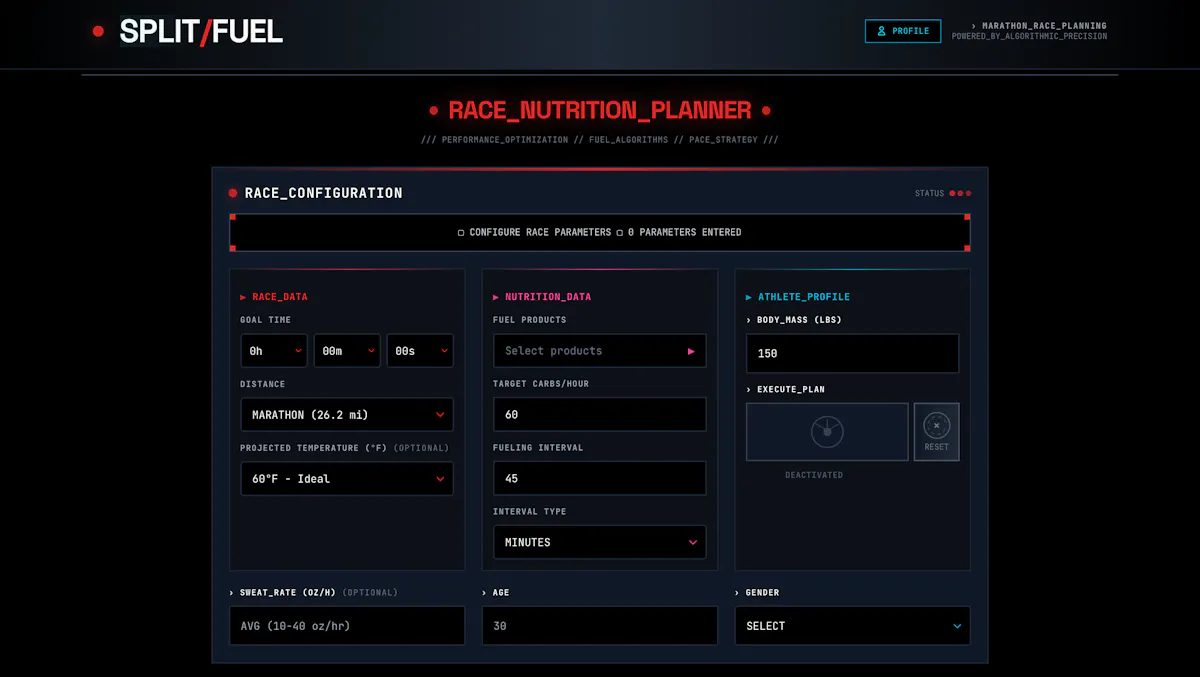Screen dimensions: 1200x677
Task: Open the Profile button in the header
Action: point(903,31)
